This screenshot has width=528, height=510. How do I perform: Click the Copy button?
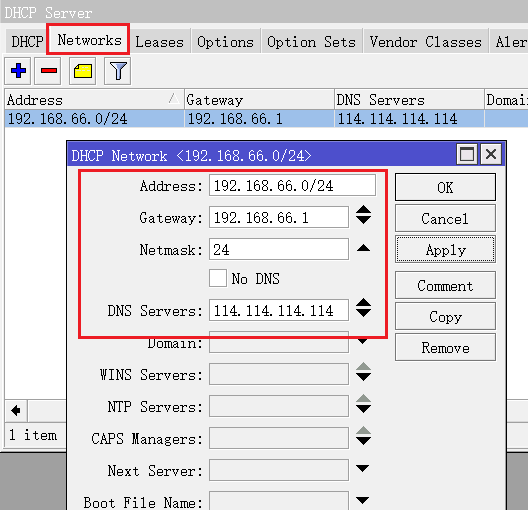[445, 316]
